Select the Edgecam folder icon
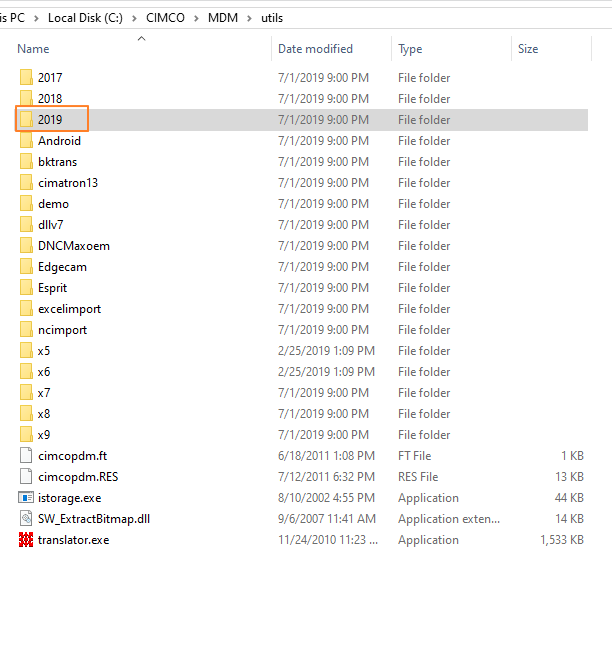The image size is (612, 659). tap(26, 266)
